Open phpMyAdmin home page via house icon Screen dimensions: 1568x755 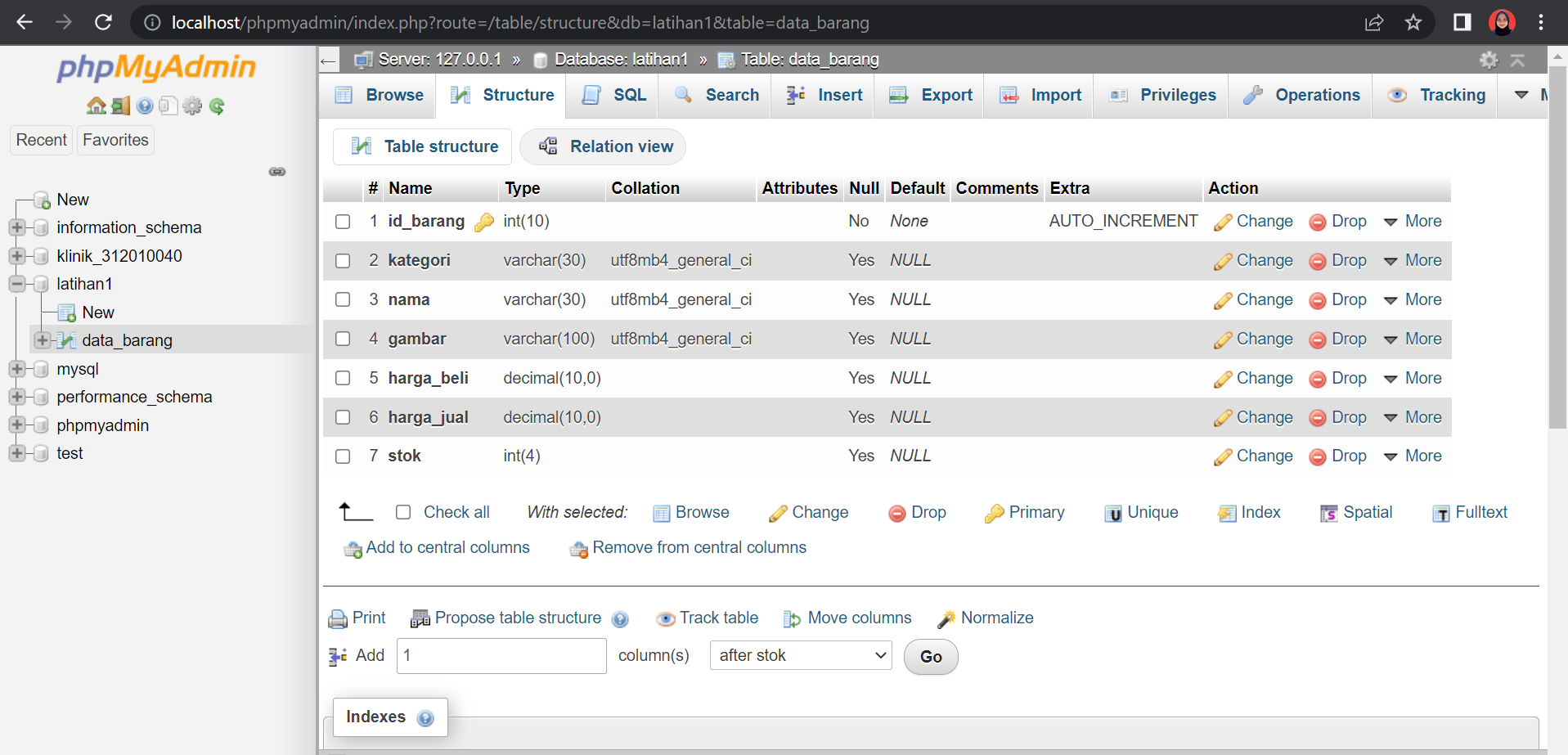click(x=97, y=106)
